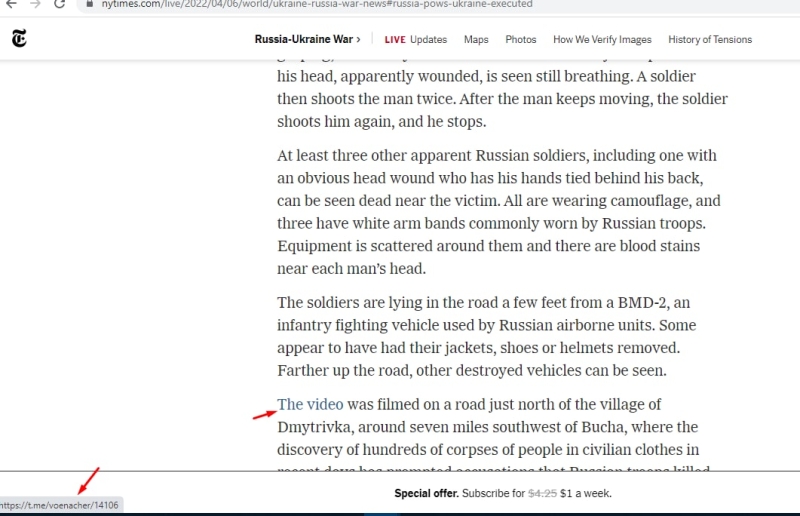Click the New York Times logo icon
The image size is (800, 516).
pos(19,39)
